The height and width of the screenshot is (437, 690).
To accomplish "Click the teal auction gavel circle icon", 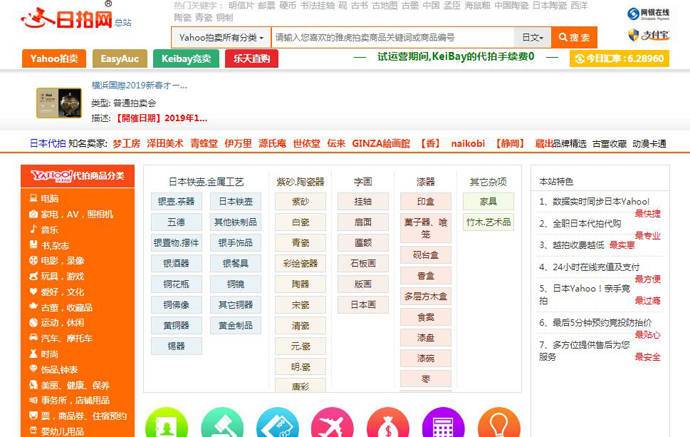I will tap(222, 423).
